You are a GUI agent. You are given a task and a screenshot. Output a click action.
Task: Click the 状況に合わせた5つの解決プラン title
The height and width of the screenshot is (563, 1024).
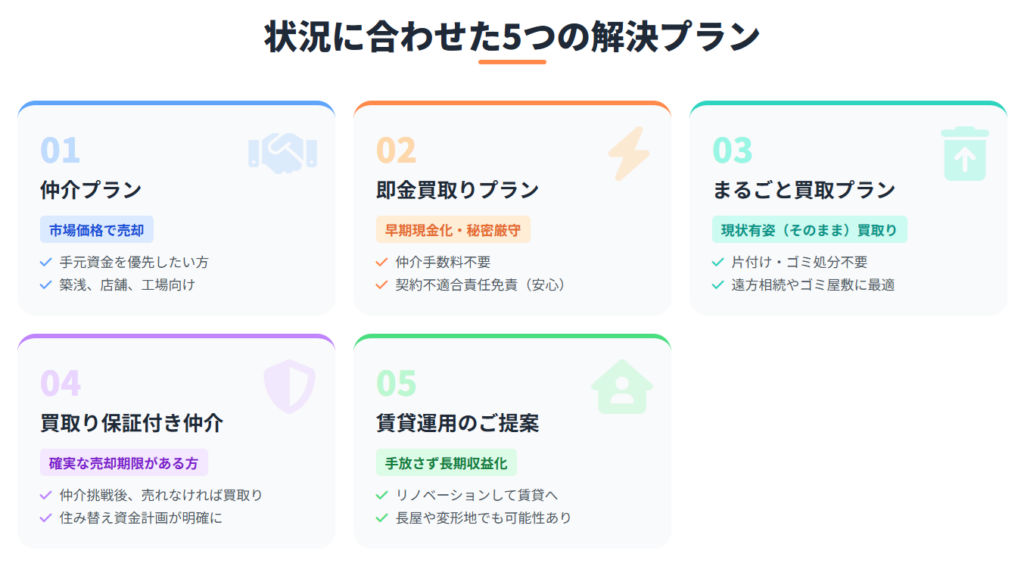[512, 36]
